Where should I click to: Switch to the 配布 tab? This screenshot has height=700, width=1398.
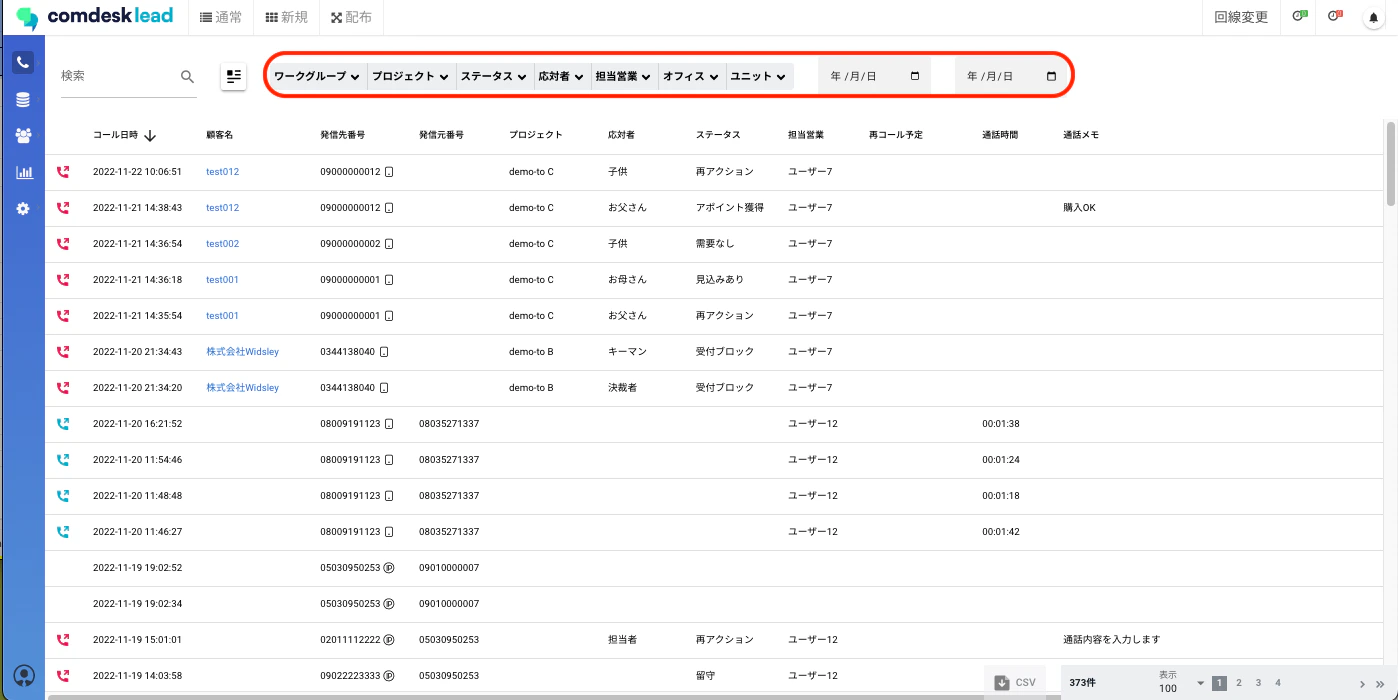click(x=351, y=17)
